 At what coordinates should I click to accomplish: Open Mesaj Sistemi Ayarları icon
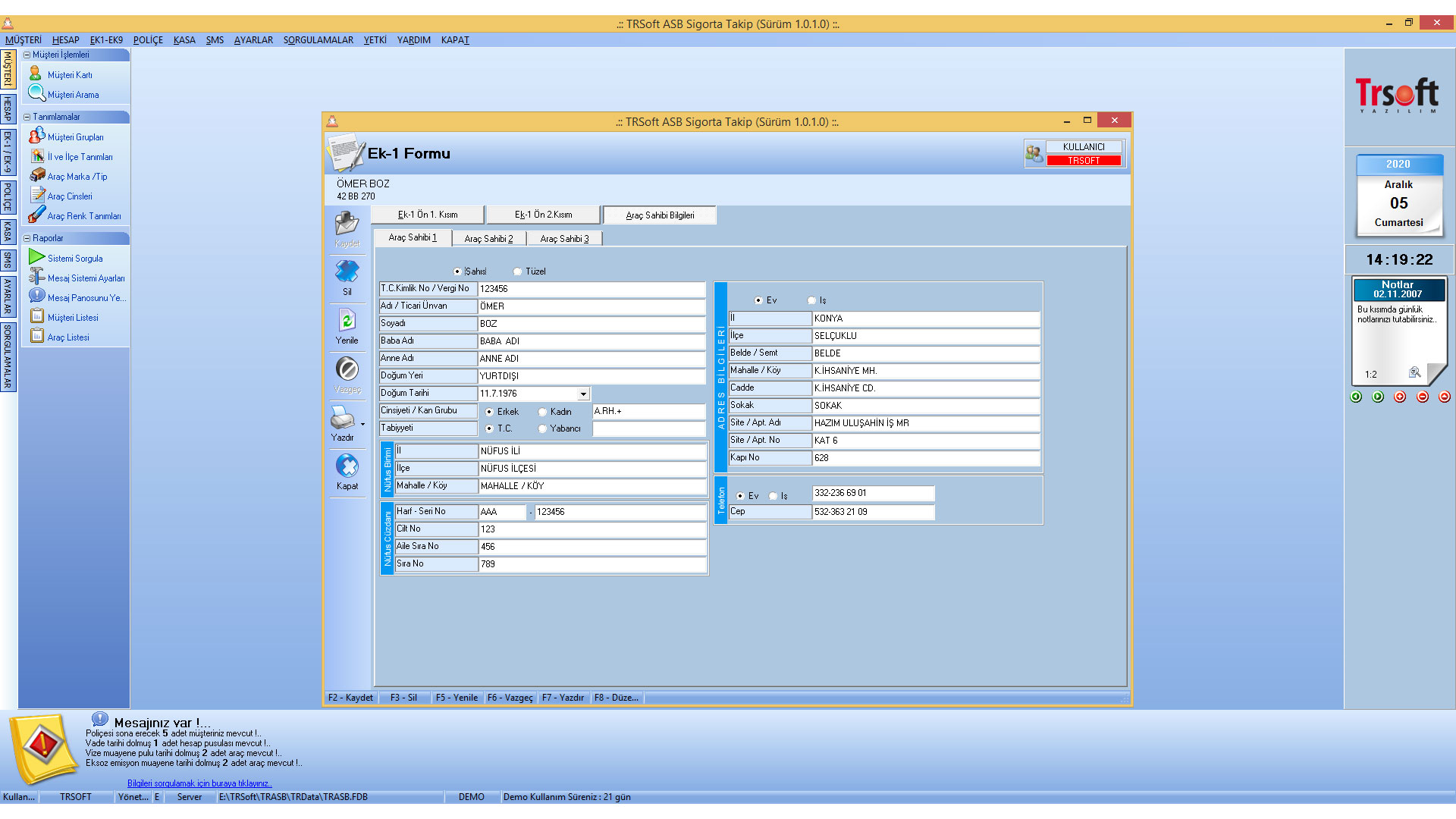pyautogui.click(x=36, y=277)
